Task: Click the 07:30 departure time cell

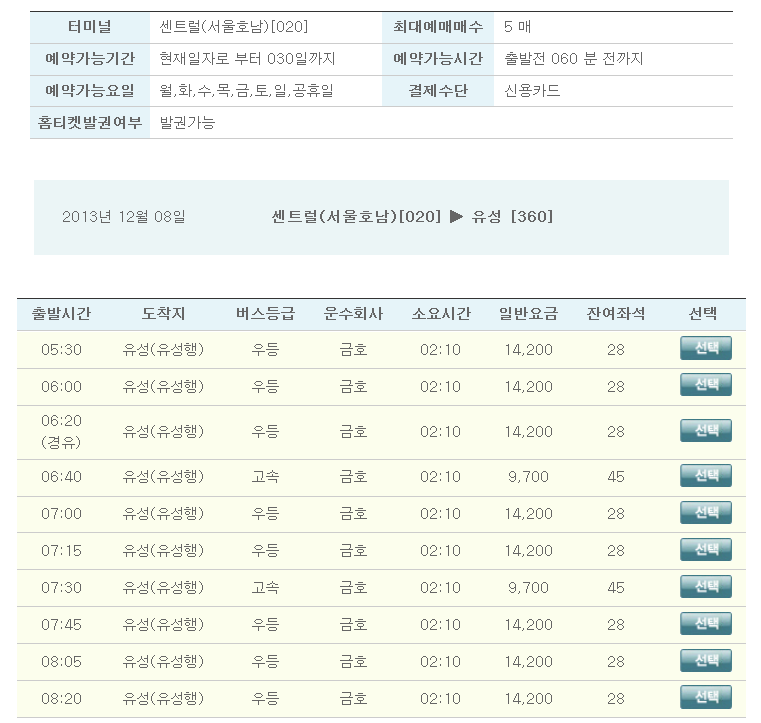Action: 61,588
